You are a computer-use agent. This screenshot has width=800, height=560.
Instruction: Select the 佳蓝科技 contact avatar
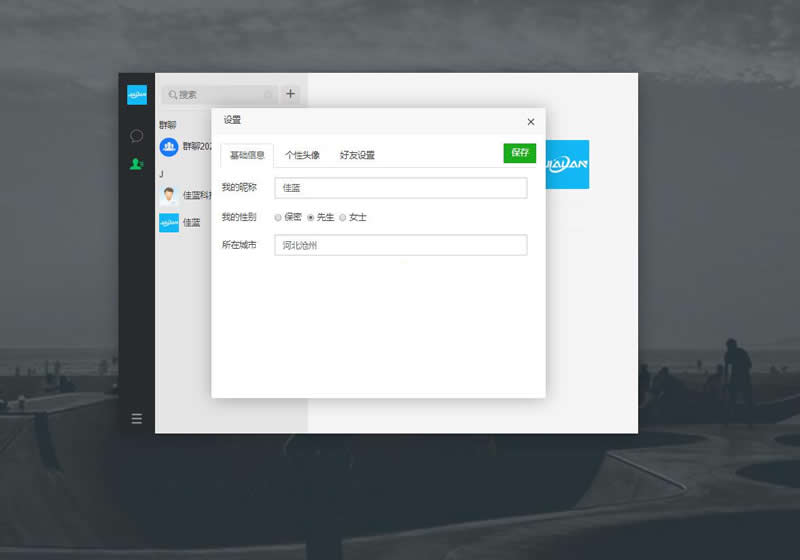pos(169,195)
